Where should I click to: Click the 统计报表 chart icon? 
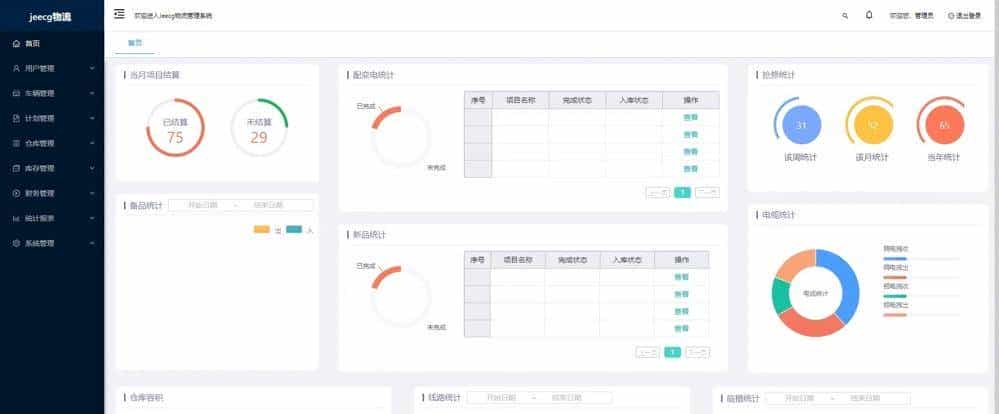point(16,218)
